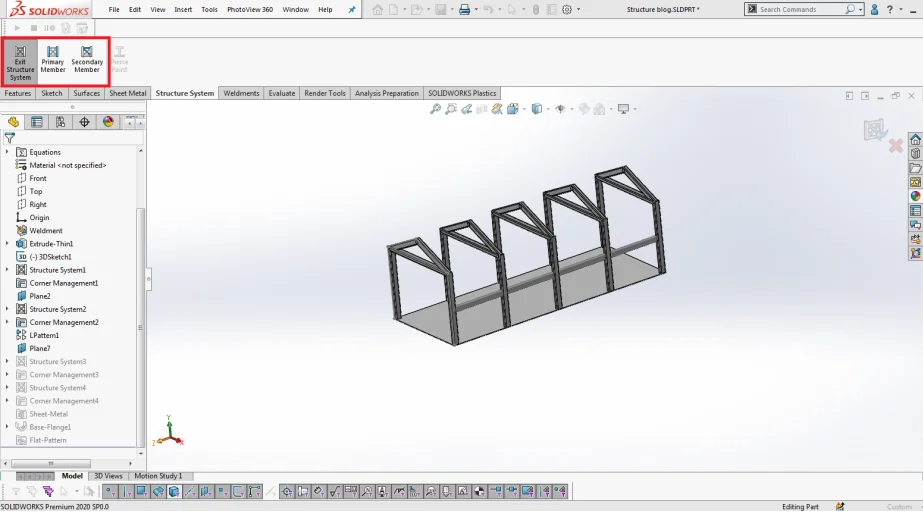Click the red X cancel icon in the viewport corner
Viewport: 923px width, 513px height.
click(x=895, y=146)
